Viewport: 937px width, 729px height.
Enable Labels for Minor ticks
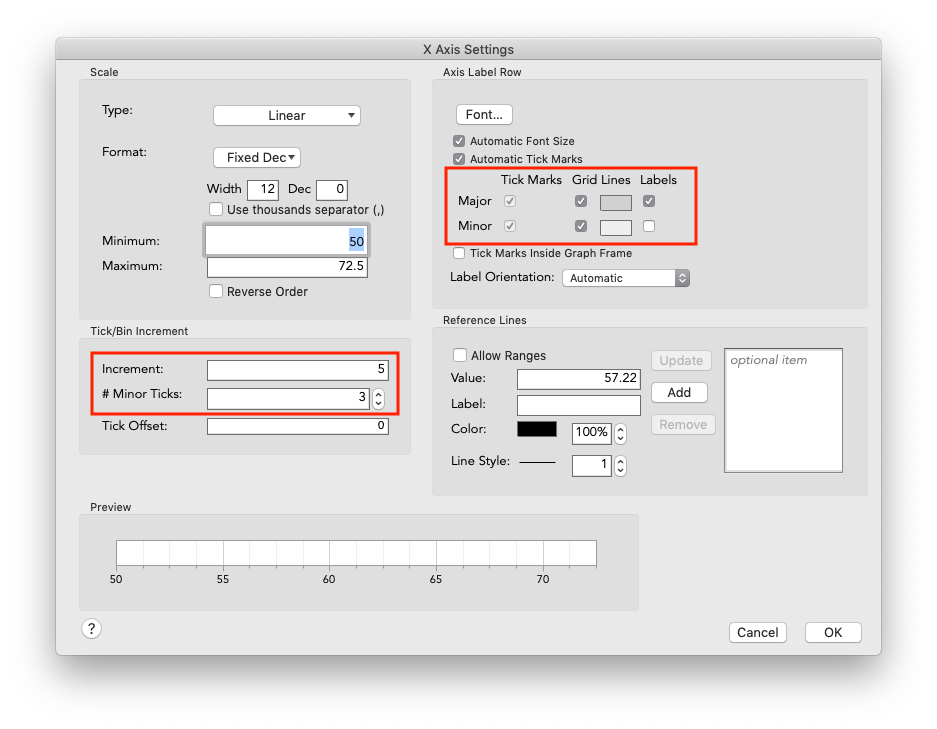pos(647,226)
